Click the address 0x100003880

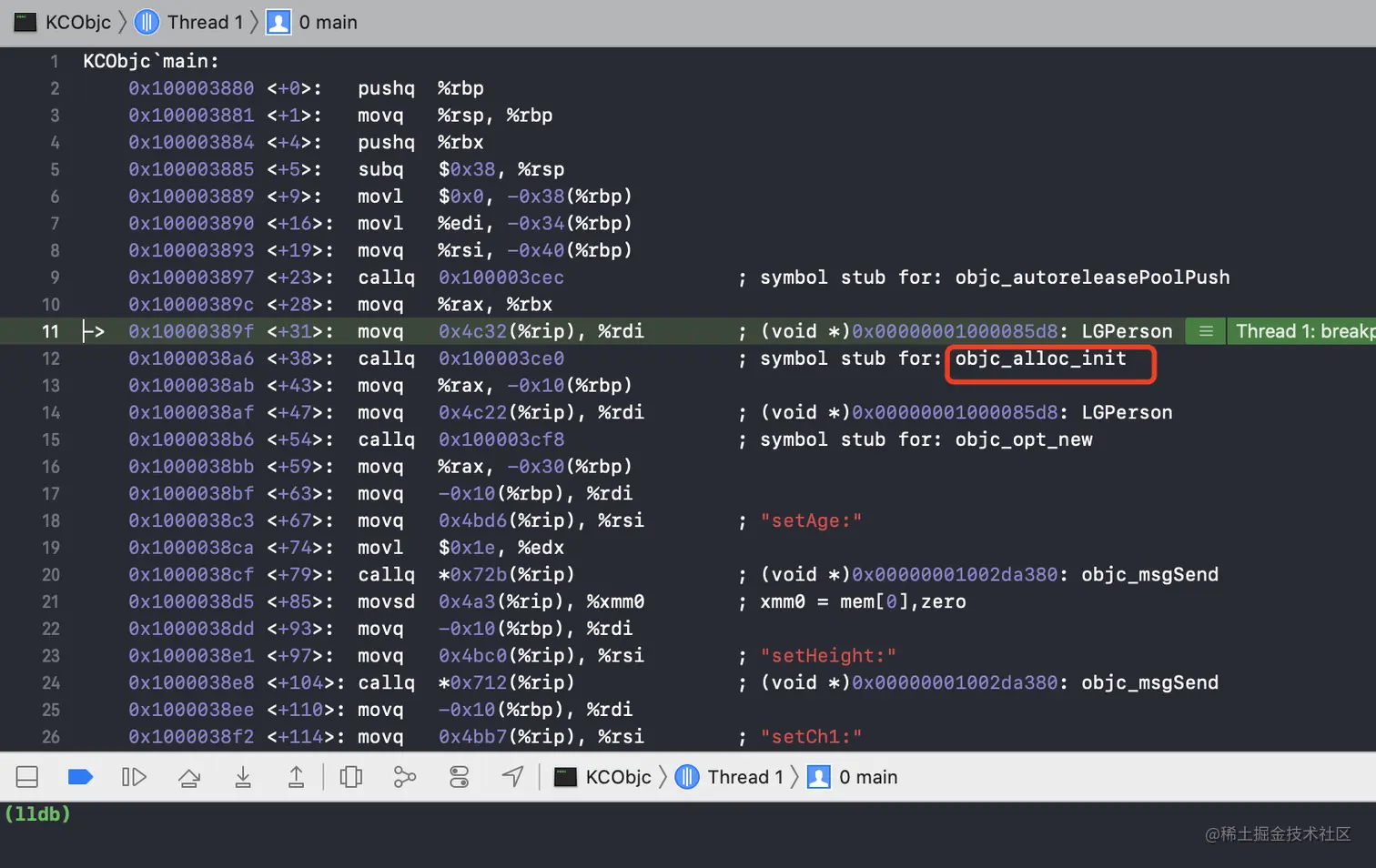pos(191,88)
